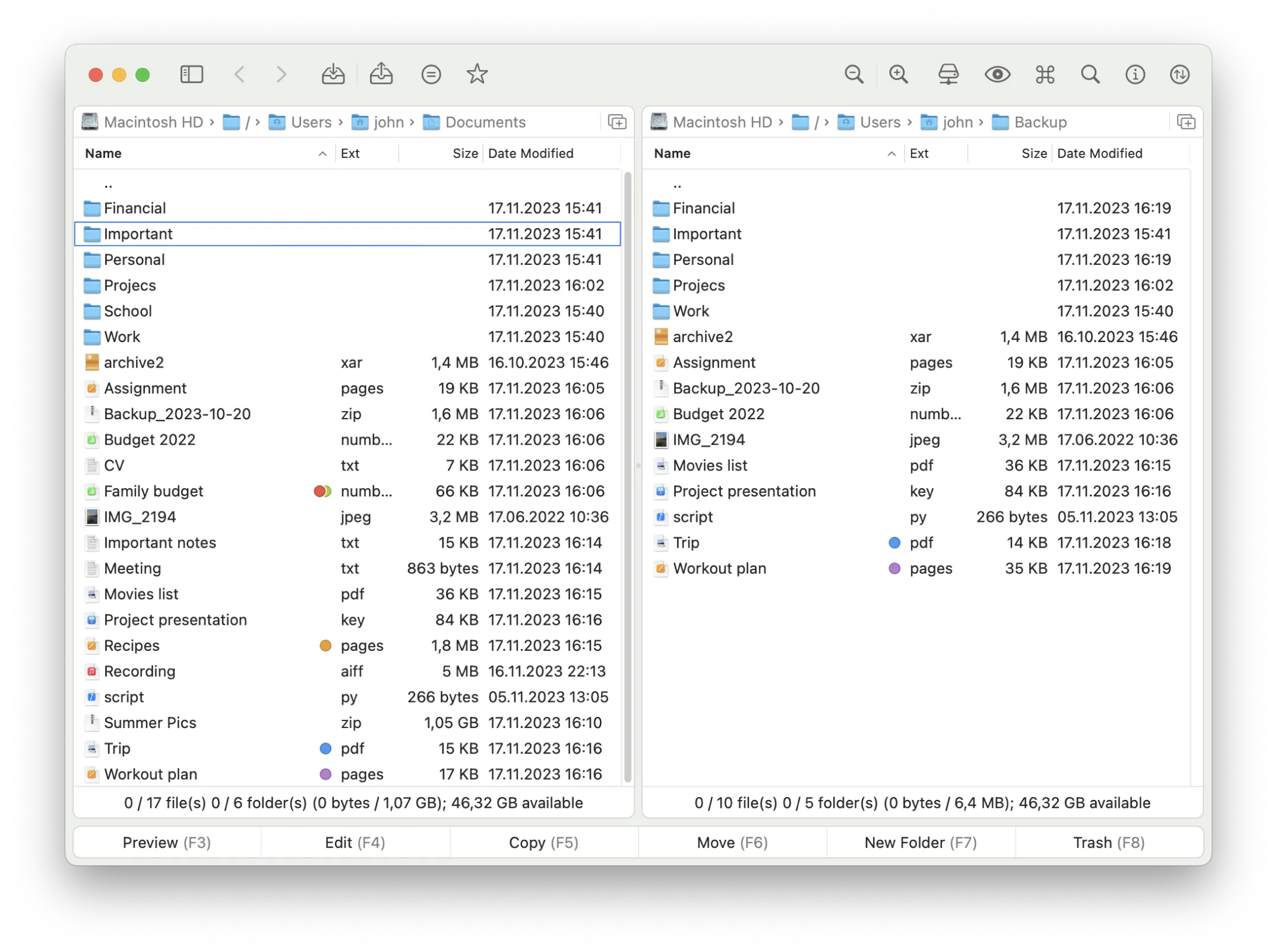Open a new tab in the right pane

click(1186, 122)
